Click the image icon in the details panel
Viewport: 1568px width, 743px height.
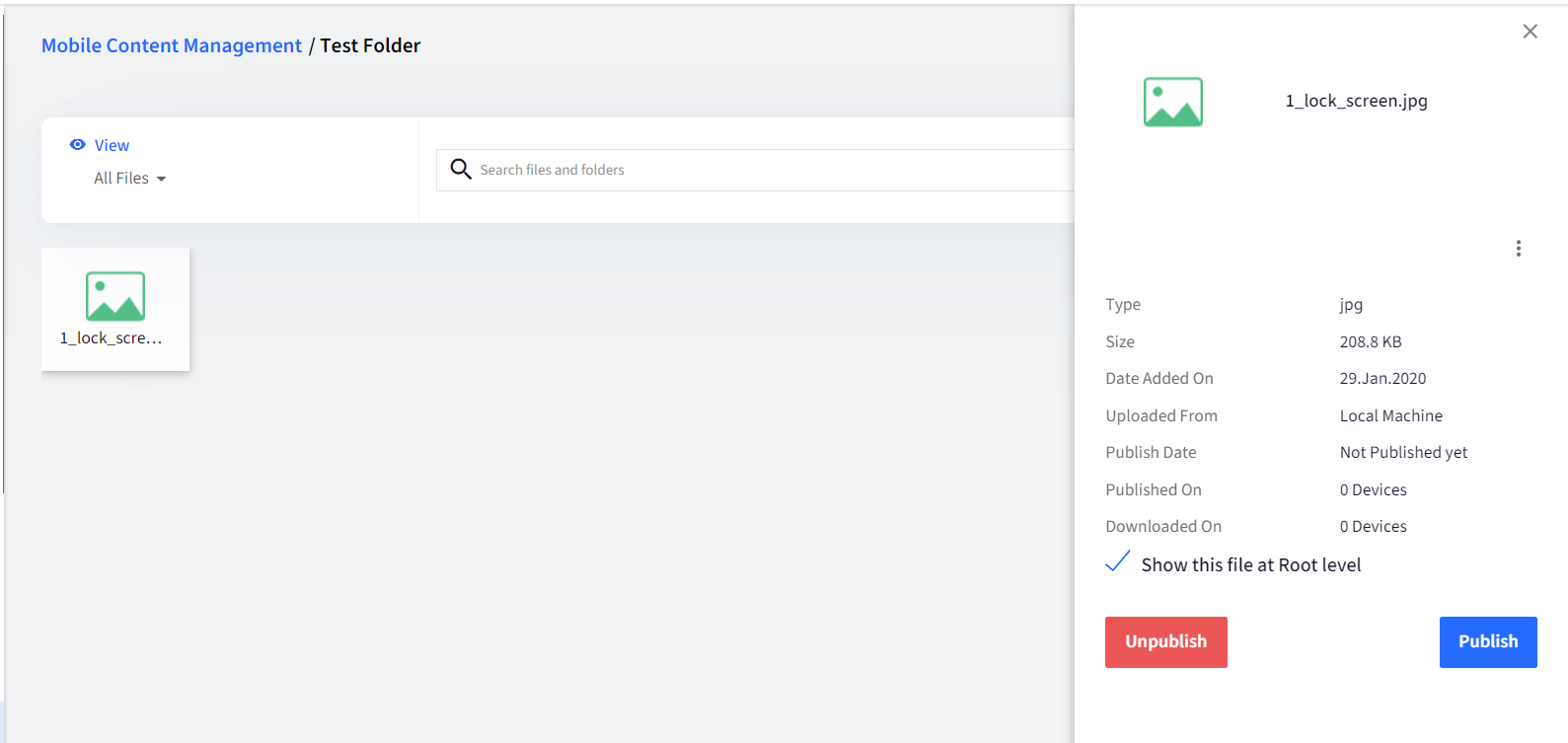[x=1172, y=102]
